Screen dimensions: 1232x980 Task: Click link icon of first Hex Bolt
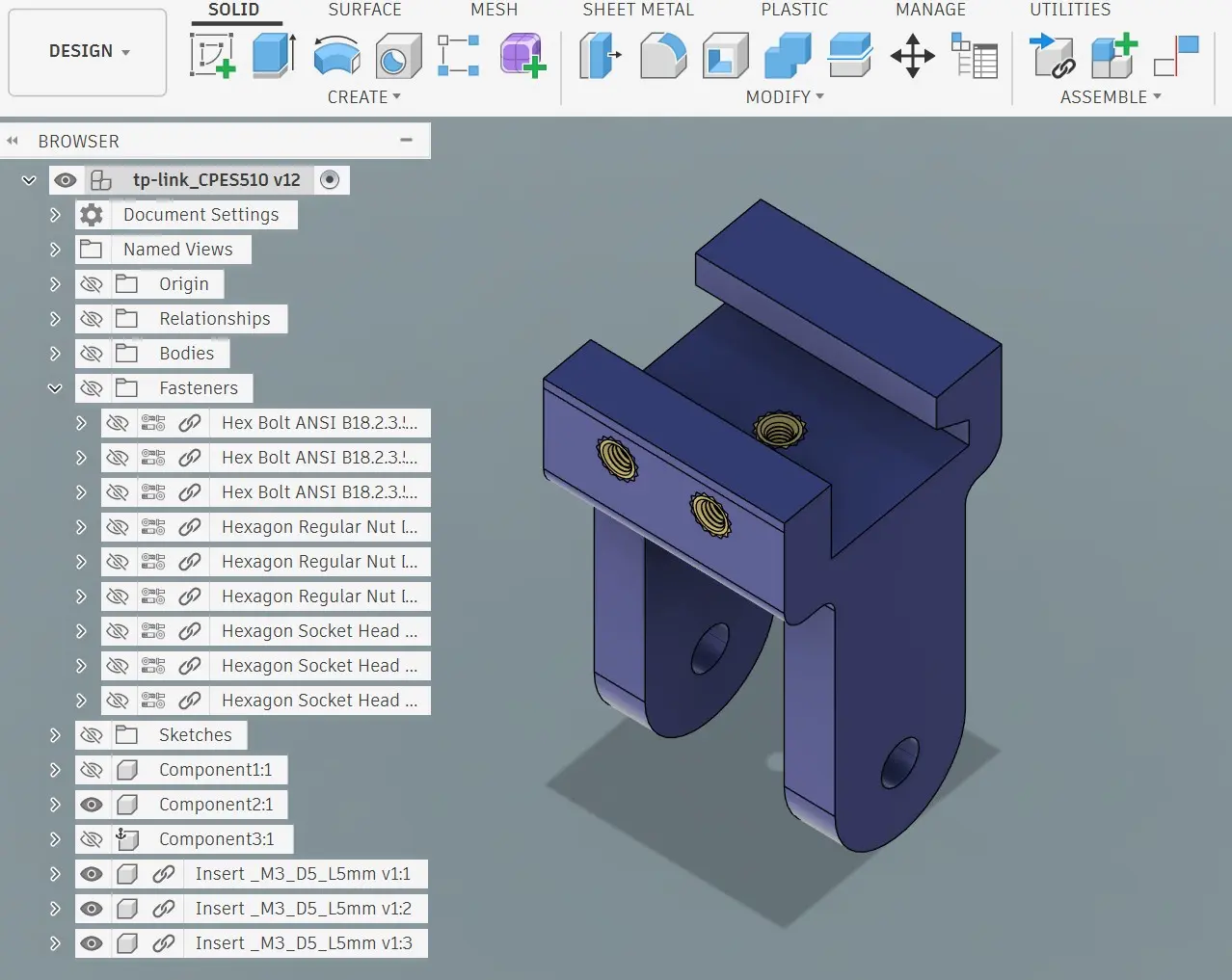(190, 423)
